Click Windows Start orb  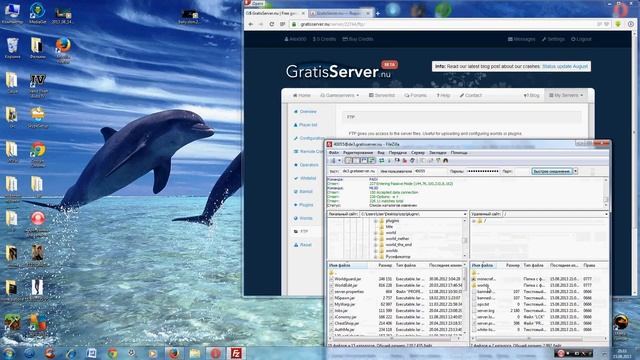[x=9, y=353]
